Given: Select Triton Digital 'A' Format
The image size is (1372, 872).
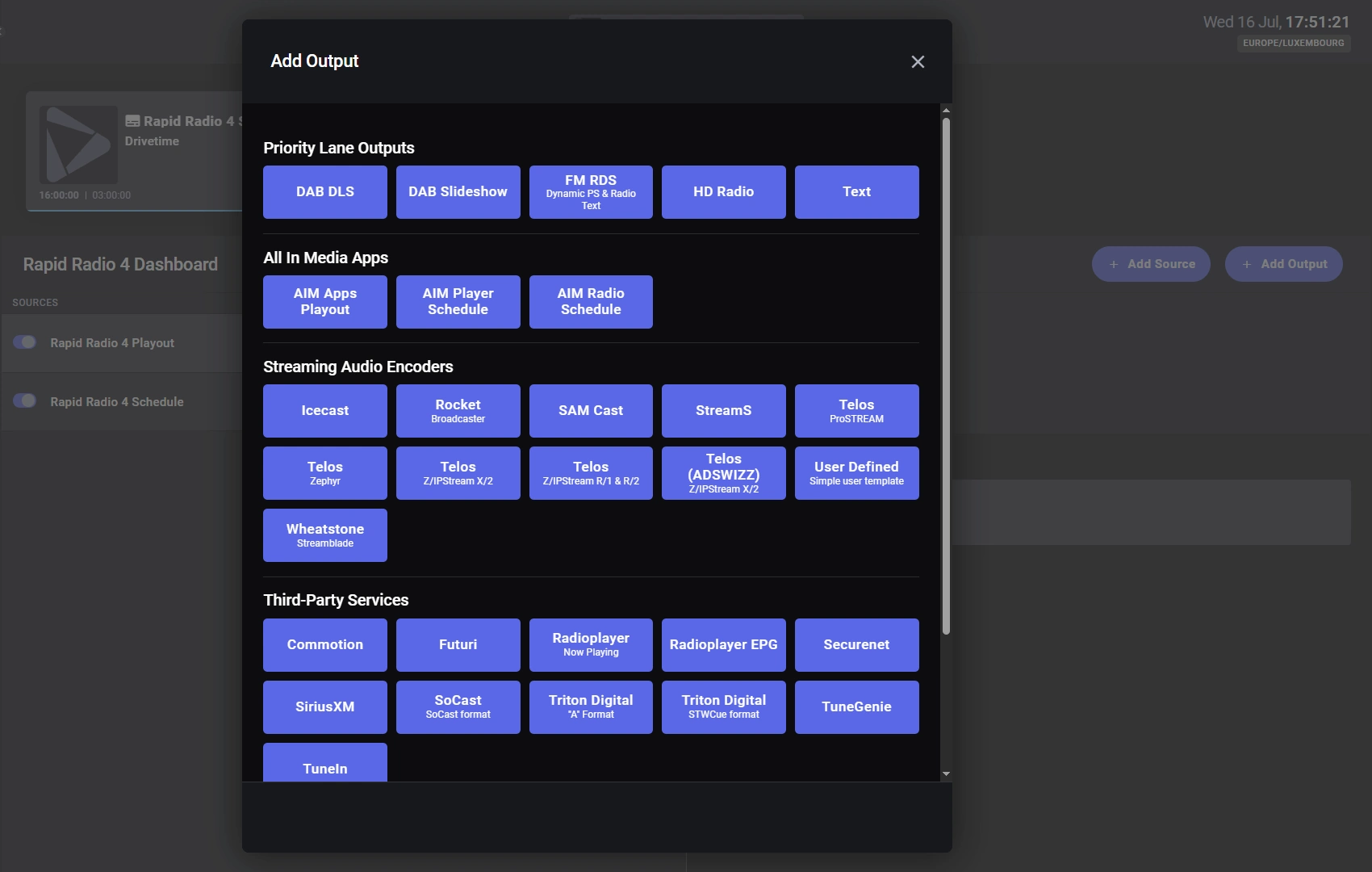Looking at the screenshot, I should click(591, 707).
